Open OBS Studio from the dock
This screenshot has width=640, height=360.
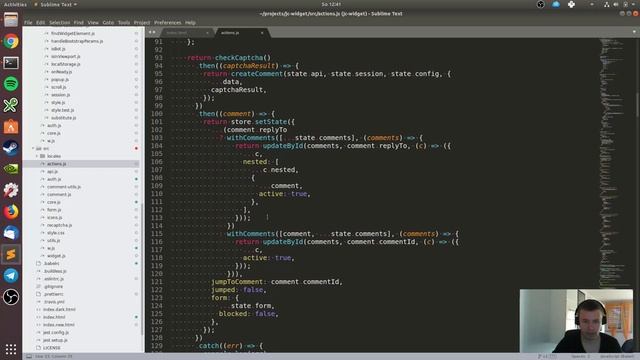click(x=11, y=297)
